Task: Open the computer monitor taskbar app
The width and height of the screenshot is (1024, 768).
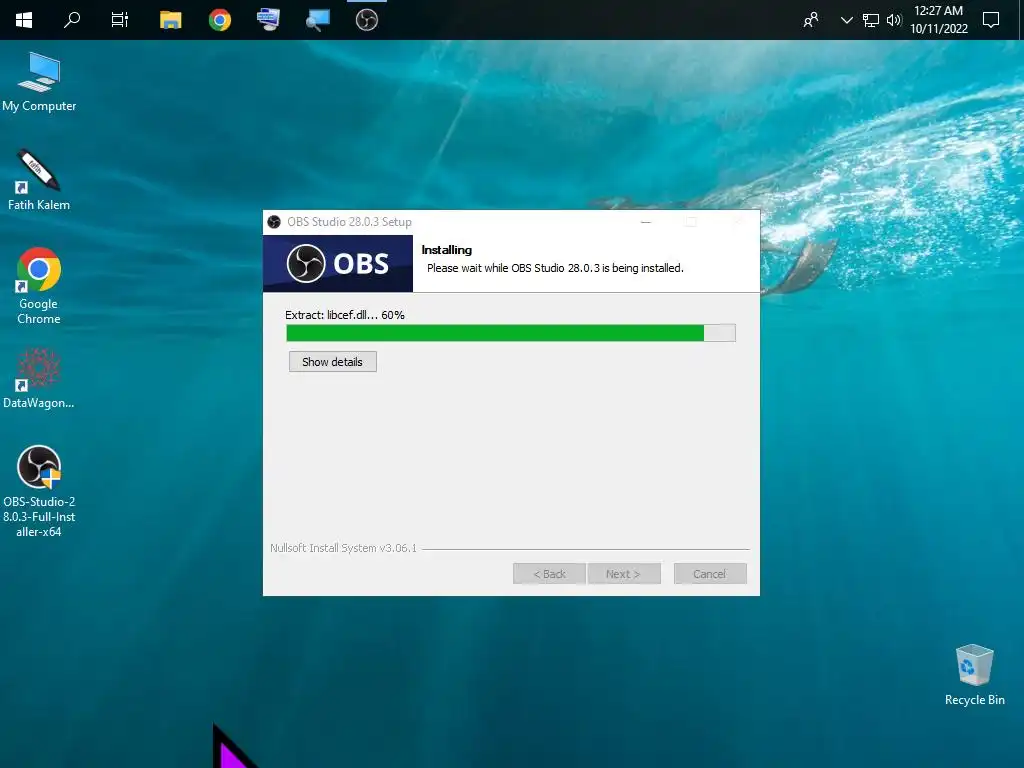Action: (x=268, y=20)
